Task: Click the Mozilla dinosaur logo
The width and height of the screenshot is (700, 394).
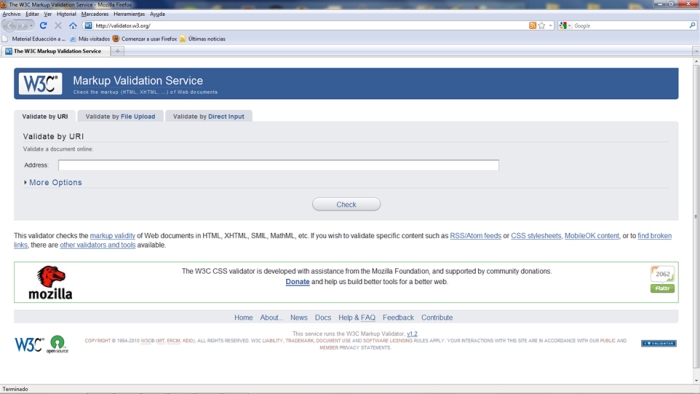Action: click(x=50, y=282)
